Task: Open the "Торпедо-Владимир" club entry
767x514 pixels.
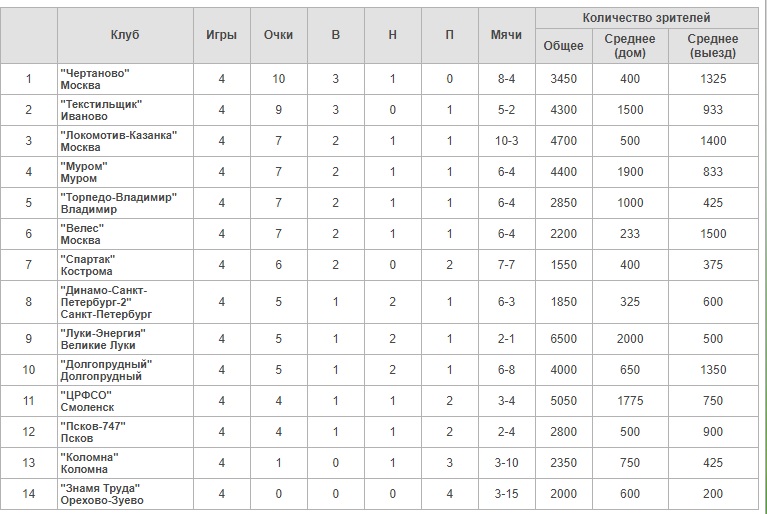Action: pyautogui.click(x=119, y=203)
